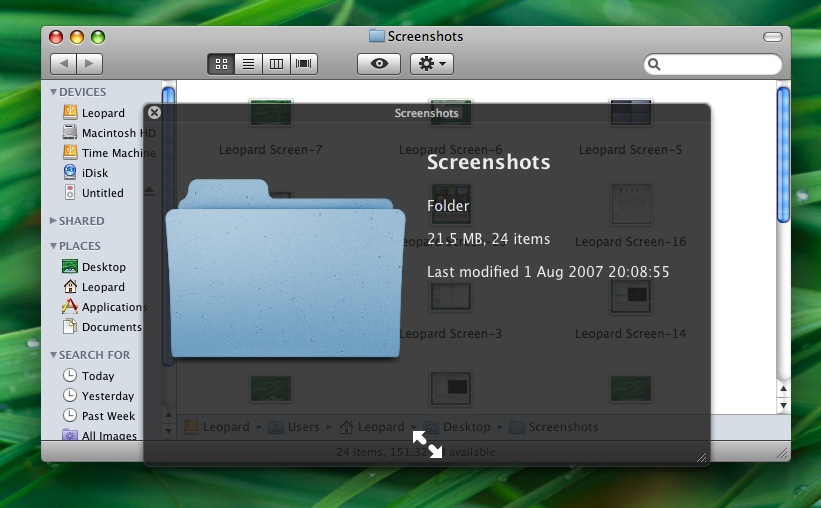821x508 pixels.
Task: Click the '21.5 MB, 24 items' text
Action: pyautogui.click(x=489, y=239)
